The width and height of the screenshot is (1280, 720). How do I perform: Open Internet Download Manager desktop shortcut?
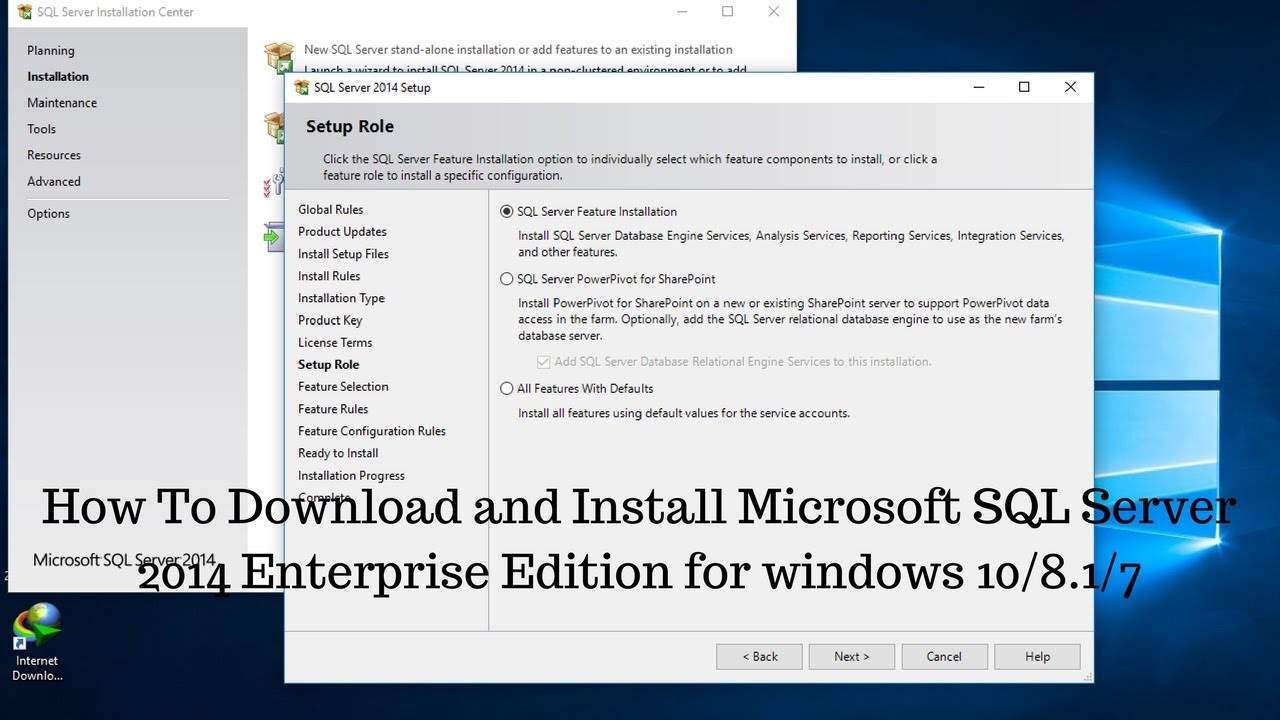point(37,642)
